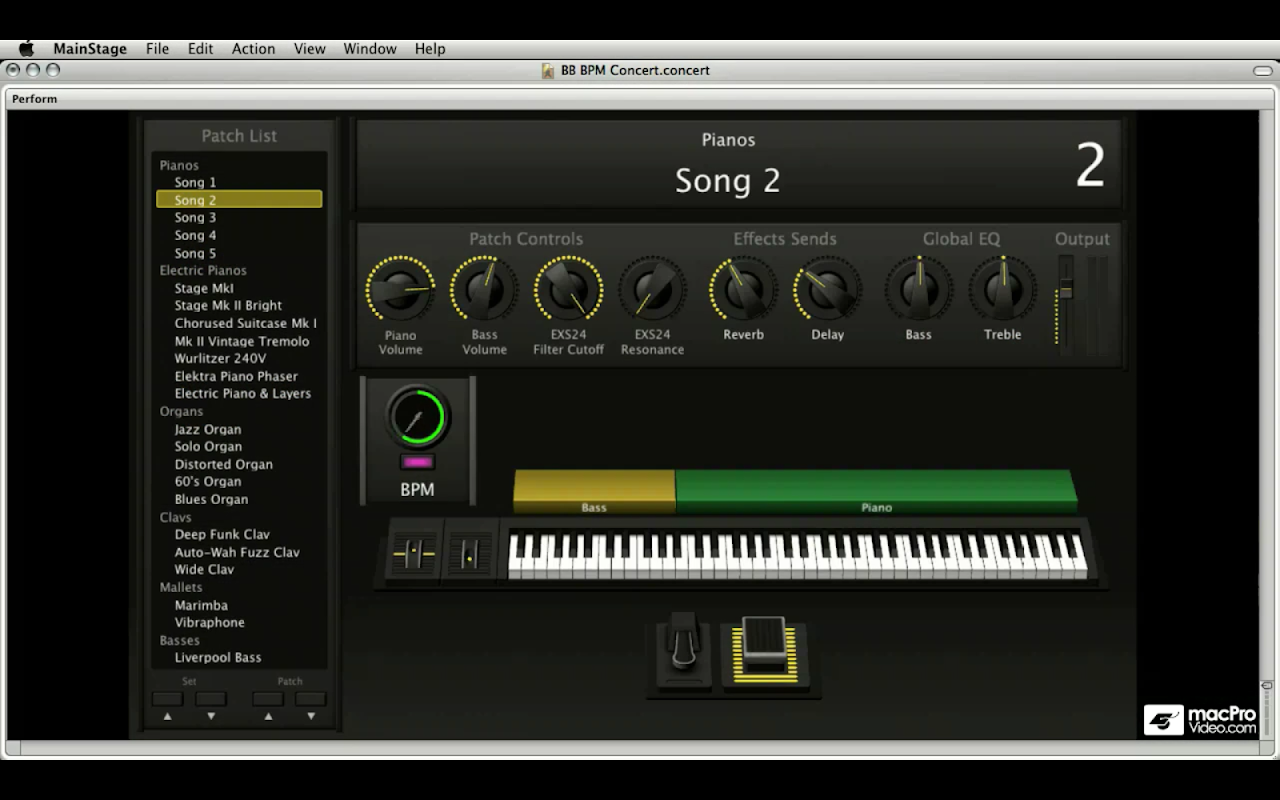Screen dimensions: 1280x800
Task: Select the Jazz Organ patch
Action: 208,429
